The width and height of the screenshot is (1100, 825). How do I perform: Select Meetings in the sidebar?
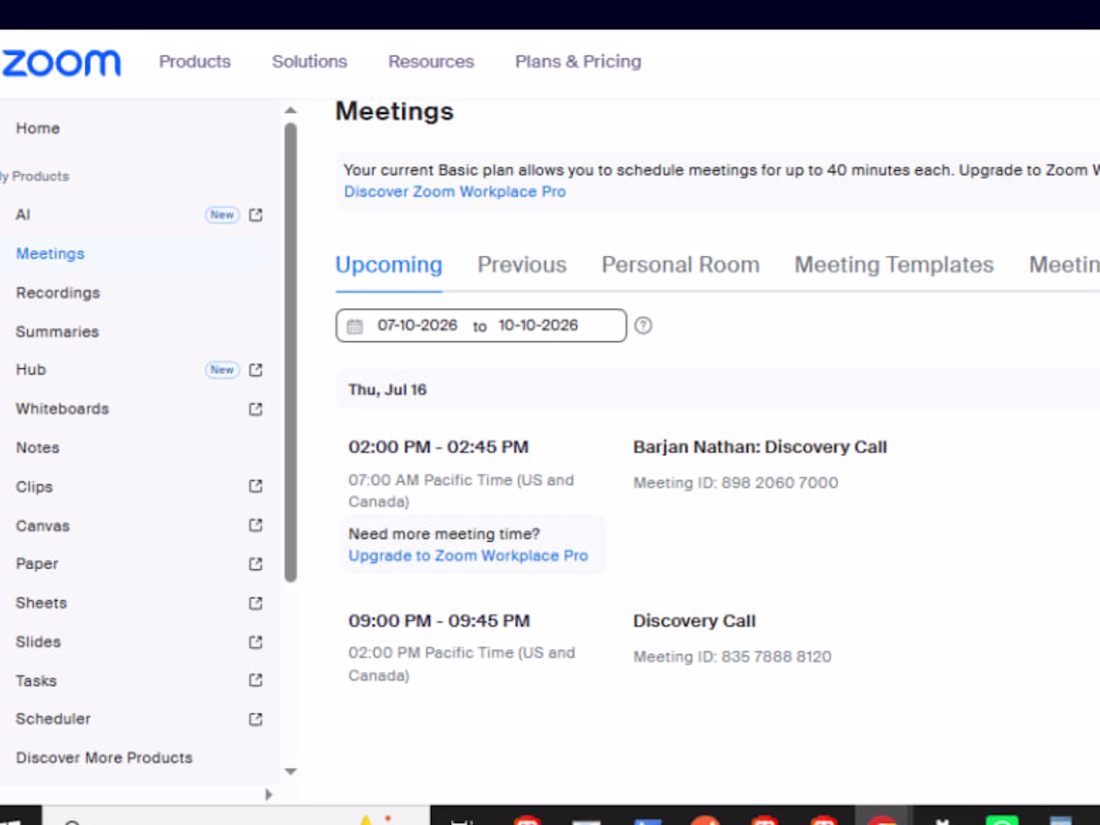(50, 253)
